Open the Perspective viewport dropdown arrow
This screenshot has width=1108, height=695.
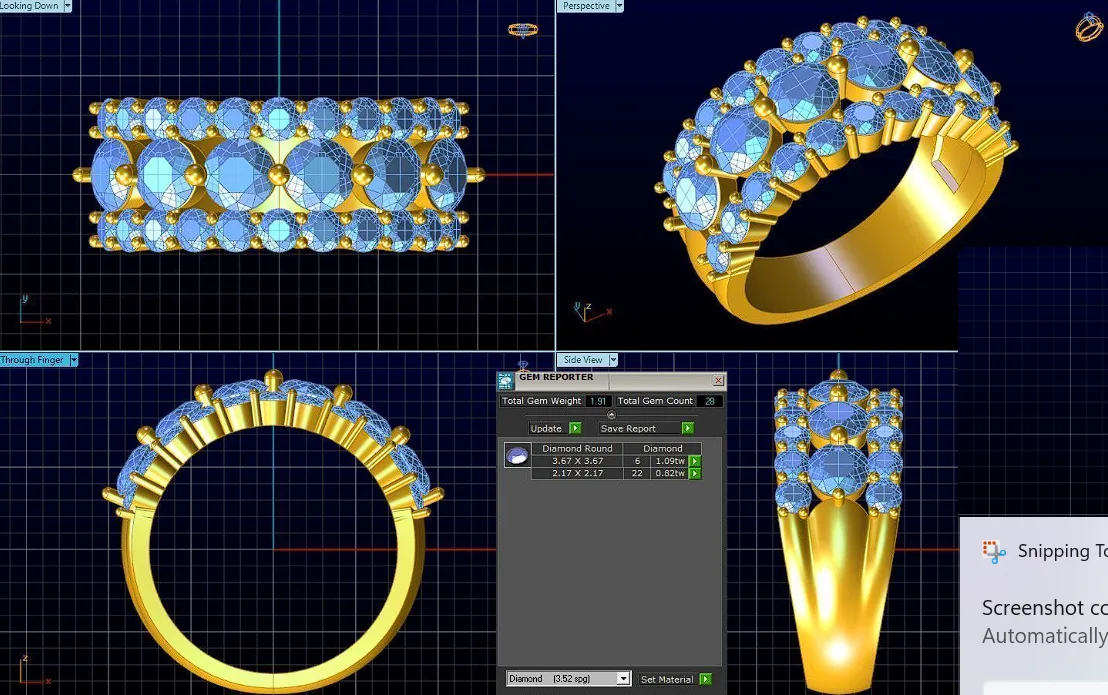pos(619,6)
